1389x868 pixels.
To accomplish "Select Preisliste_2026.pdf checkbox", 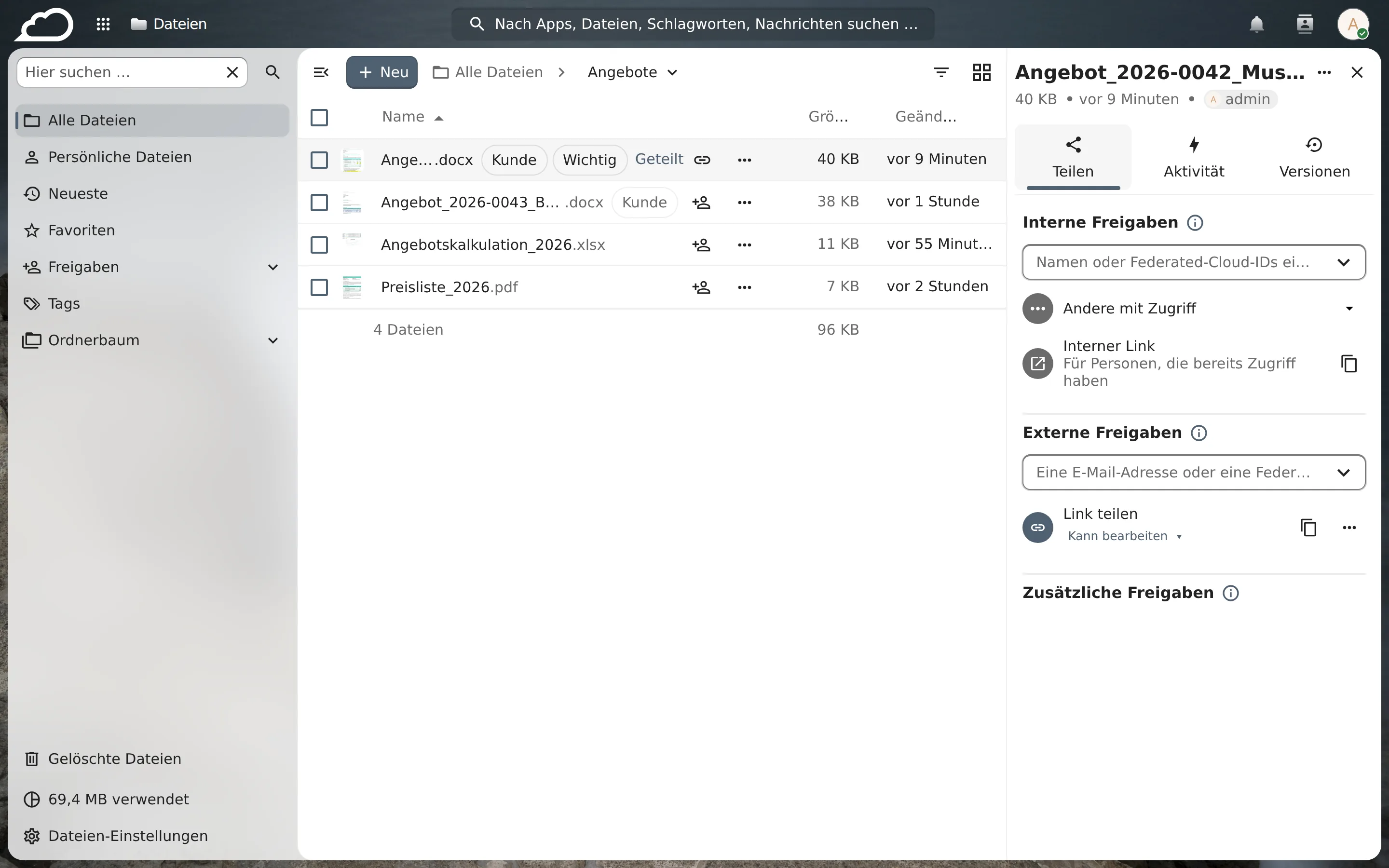I will [x=319, y=287].
